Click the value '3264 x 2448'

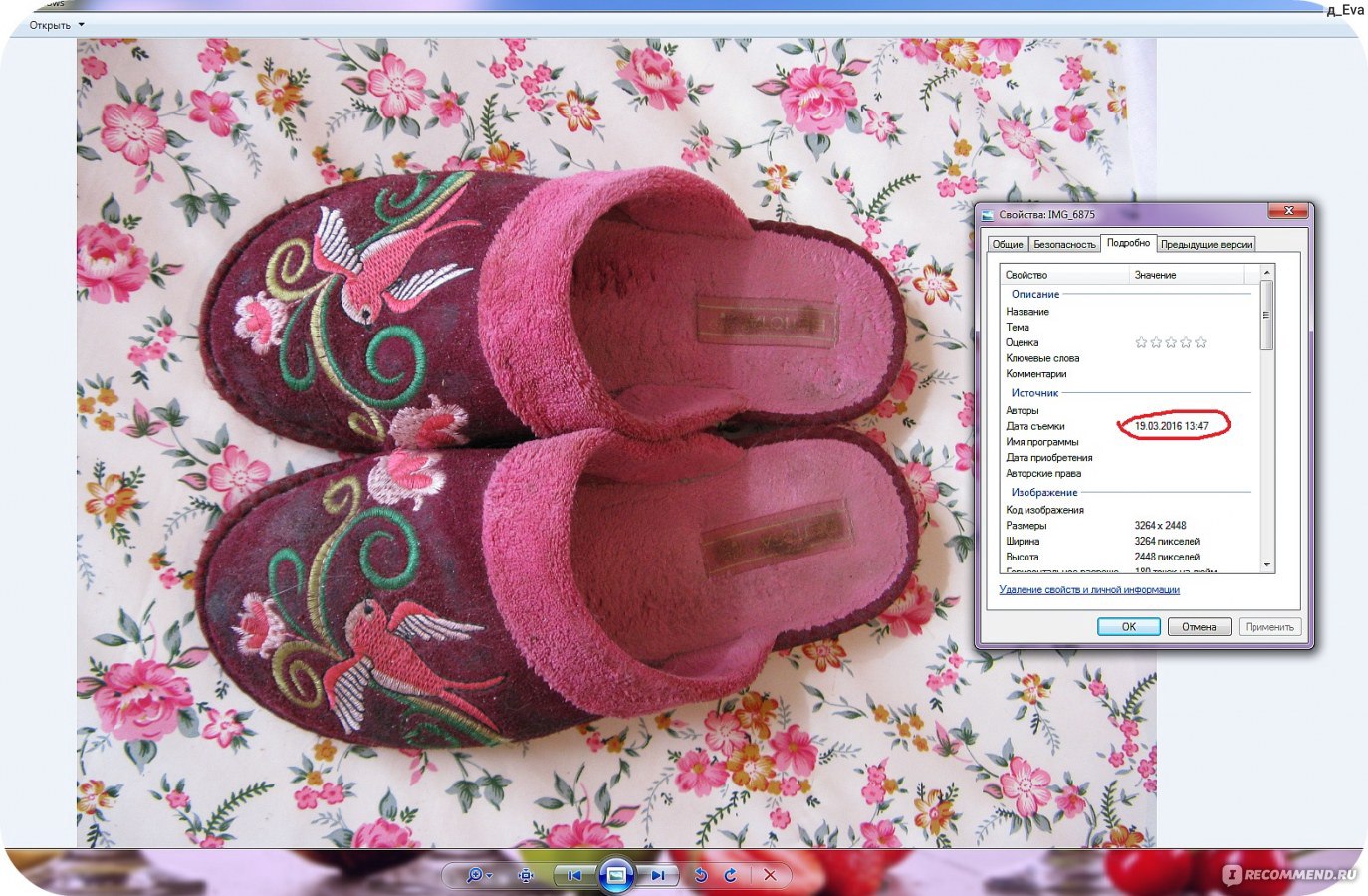[1160, 526]
